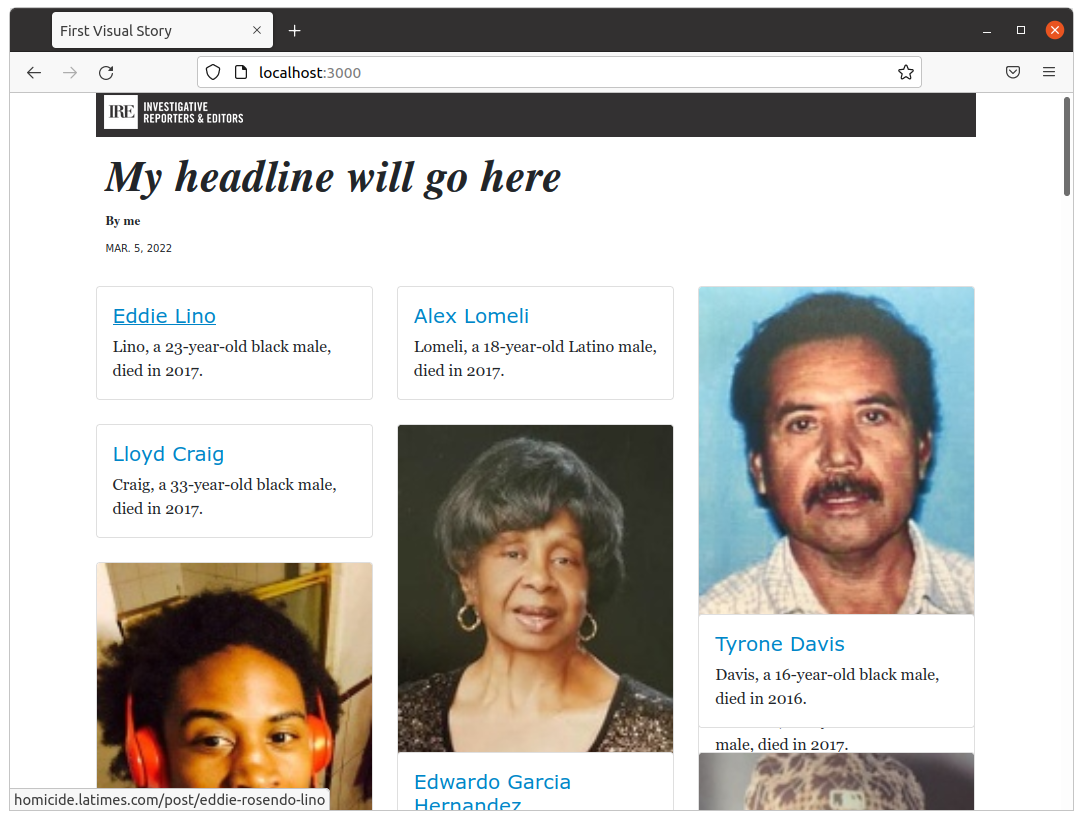Close the First Visual Story tab

pyautogui.click(x=257, y=30)
